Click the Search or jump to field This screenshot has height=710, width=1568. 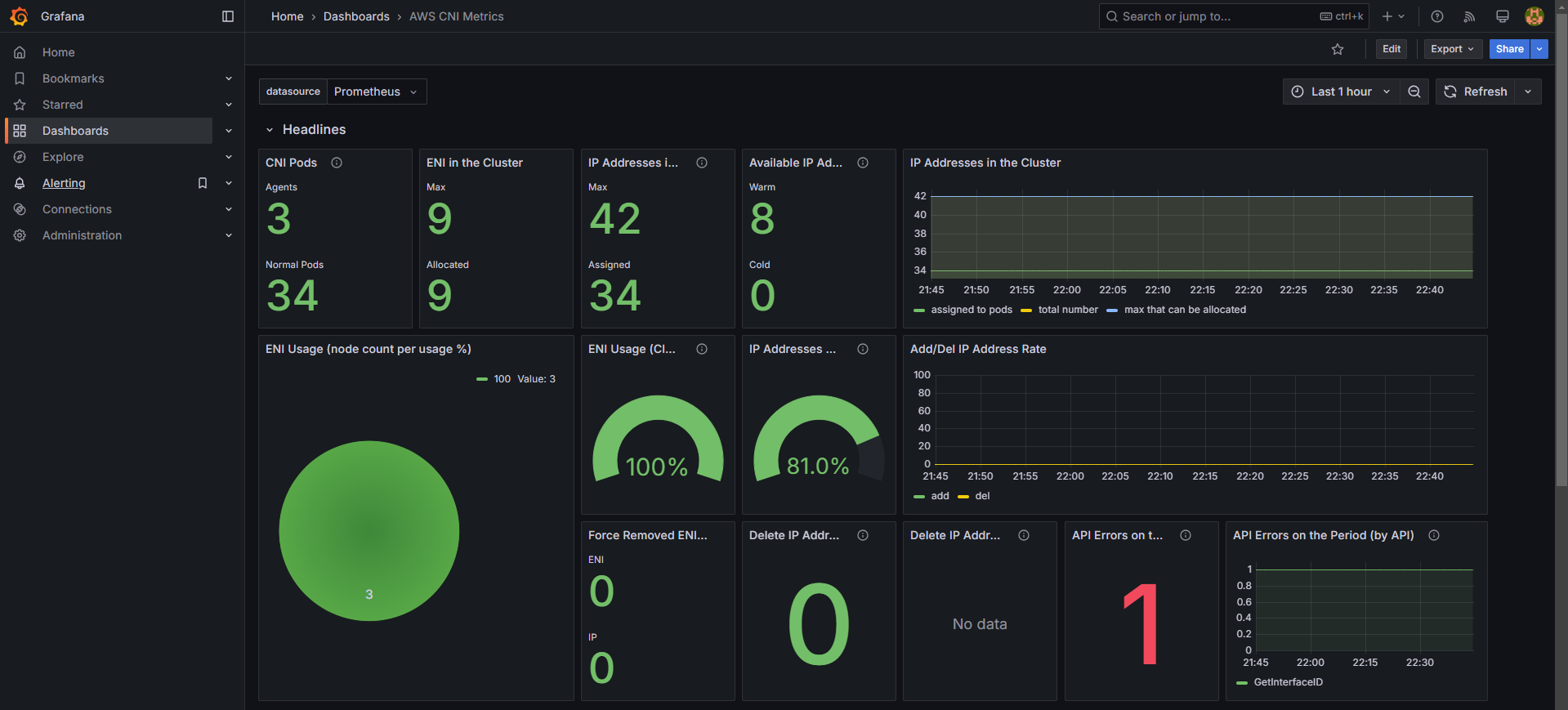click(1234, 16)
